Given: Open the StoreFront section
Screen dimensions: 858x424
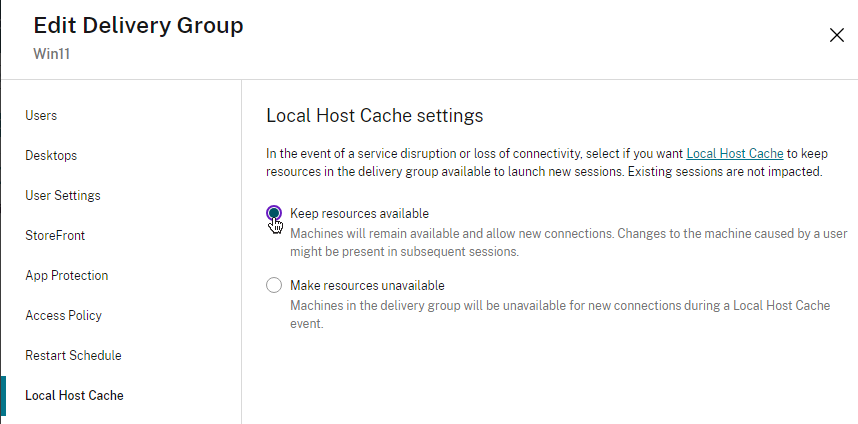Looking at the screenshot, I should pyautogui.click(x=55, y=235).
